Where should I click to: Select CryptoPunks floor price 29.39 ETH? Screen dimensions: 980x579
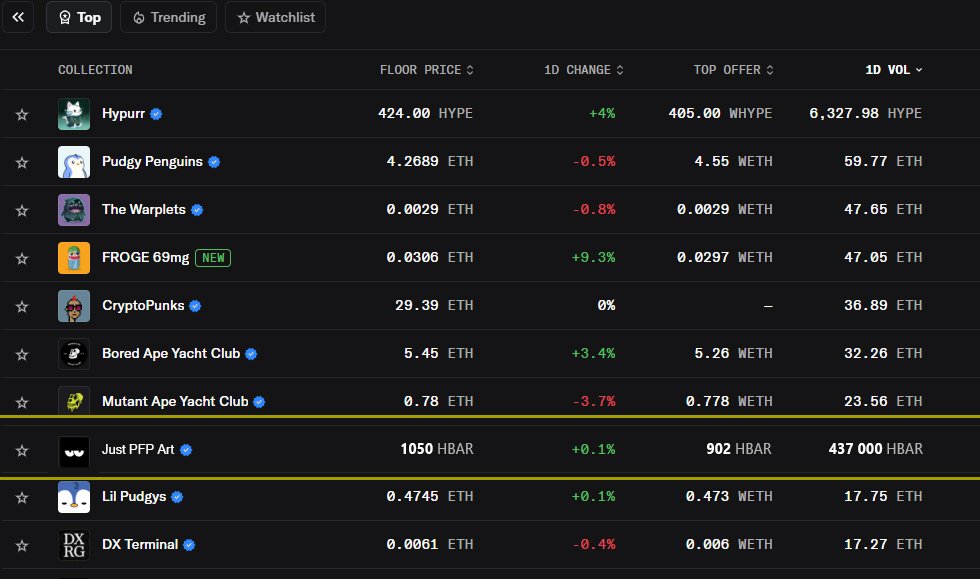point(434,305)
